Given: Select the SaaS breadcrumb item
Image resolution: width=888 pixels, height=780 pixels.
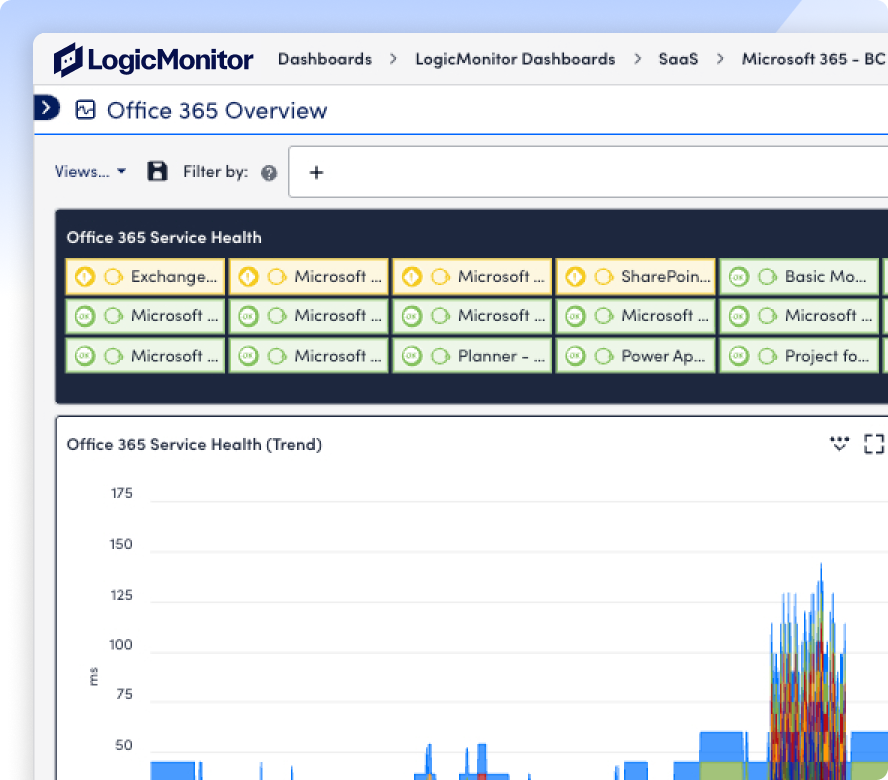Looking at the screenshot, I should coord(678,59).
